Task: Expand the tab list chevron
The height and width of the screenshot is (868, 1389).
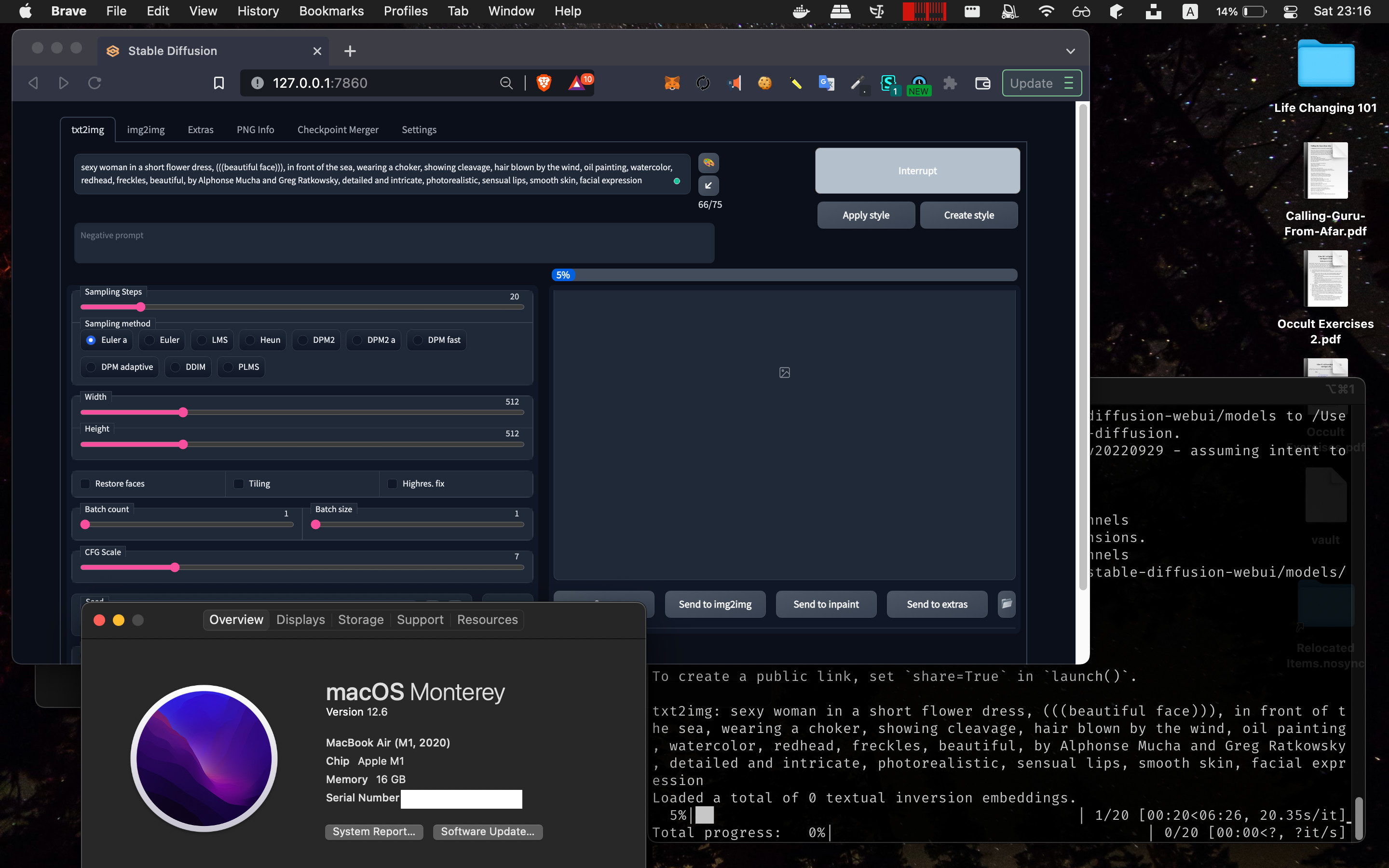Action: click(1071, 51)
